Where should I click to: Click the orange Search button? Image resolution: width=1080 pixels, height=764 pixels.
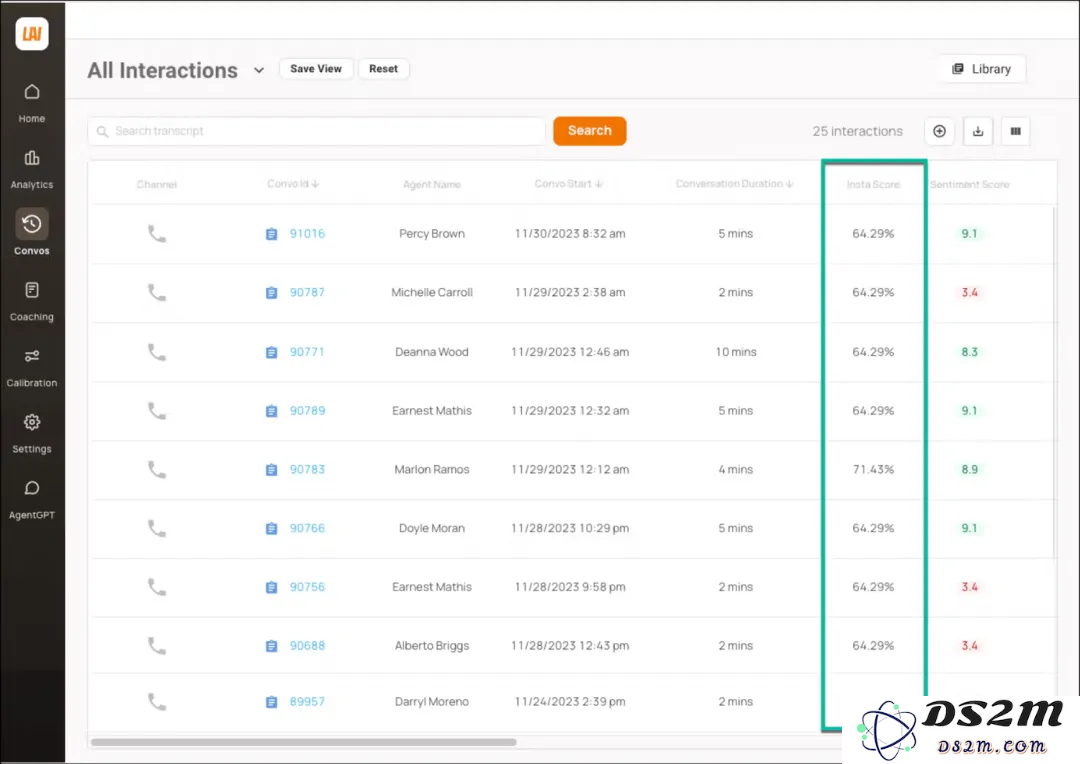click(590, 131)
